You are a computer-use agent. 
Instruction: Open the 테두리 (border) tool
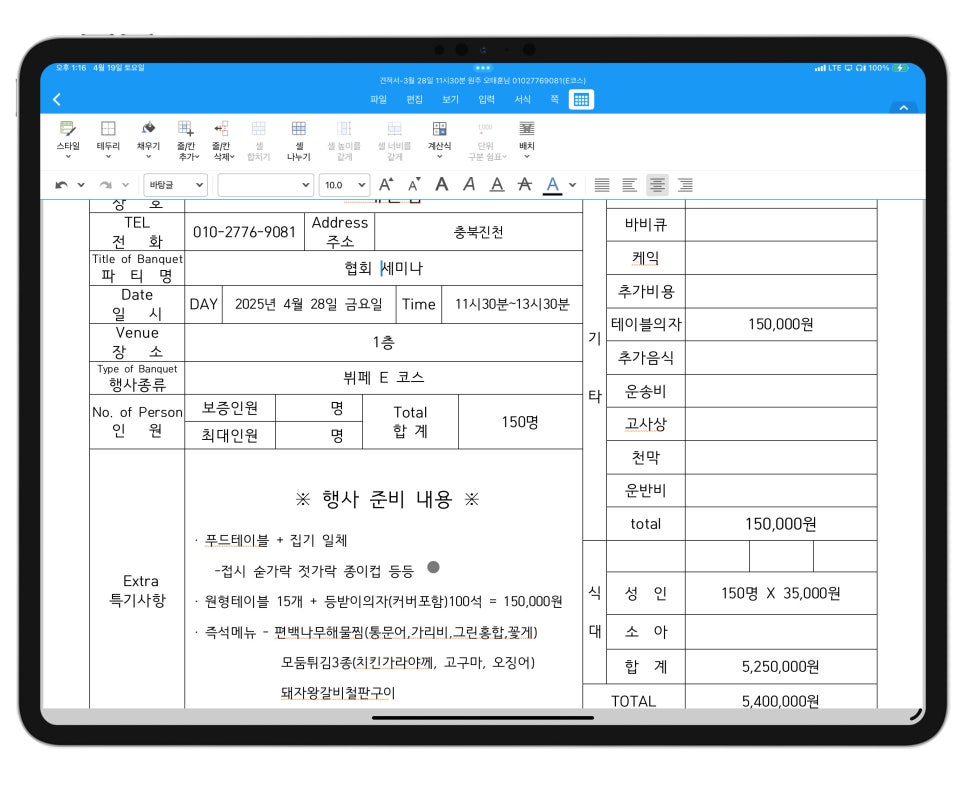[x=108, y=139]
